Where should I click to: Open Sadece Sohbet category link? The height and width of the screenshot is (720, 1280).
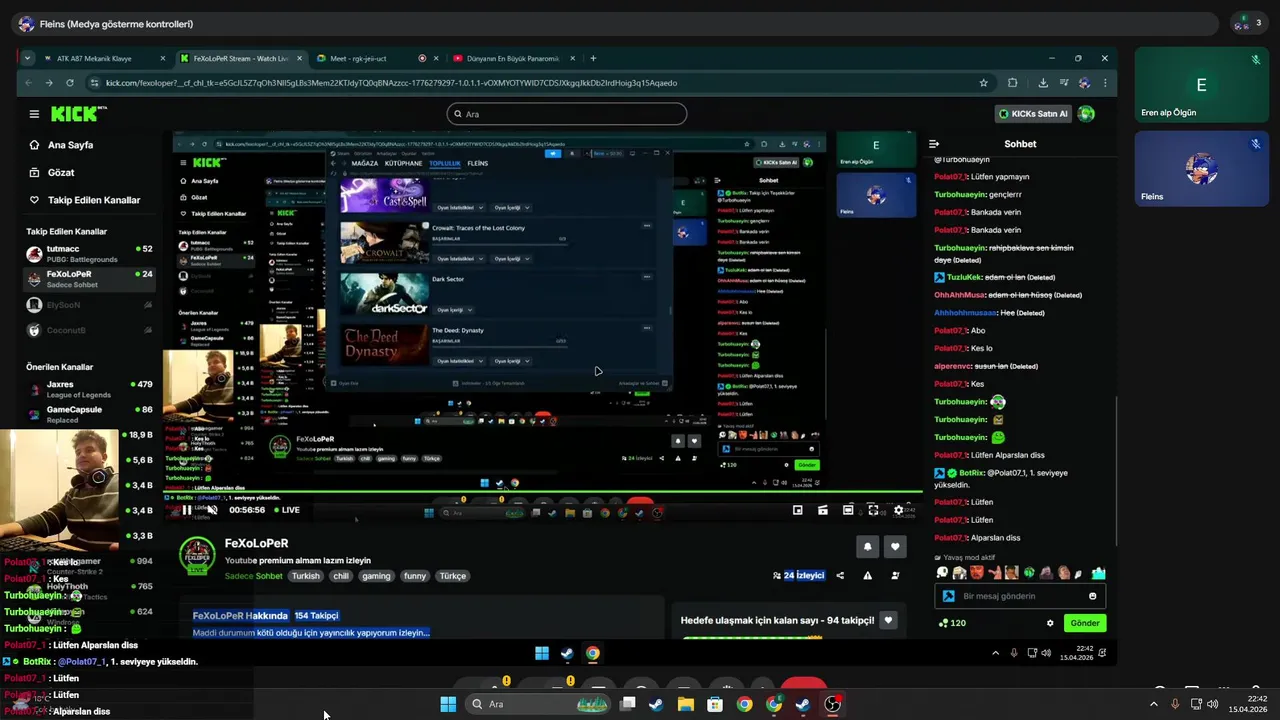254,576
